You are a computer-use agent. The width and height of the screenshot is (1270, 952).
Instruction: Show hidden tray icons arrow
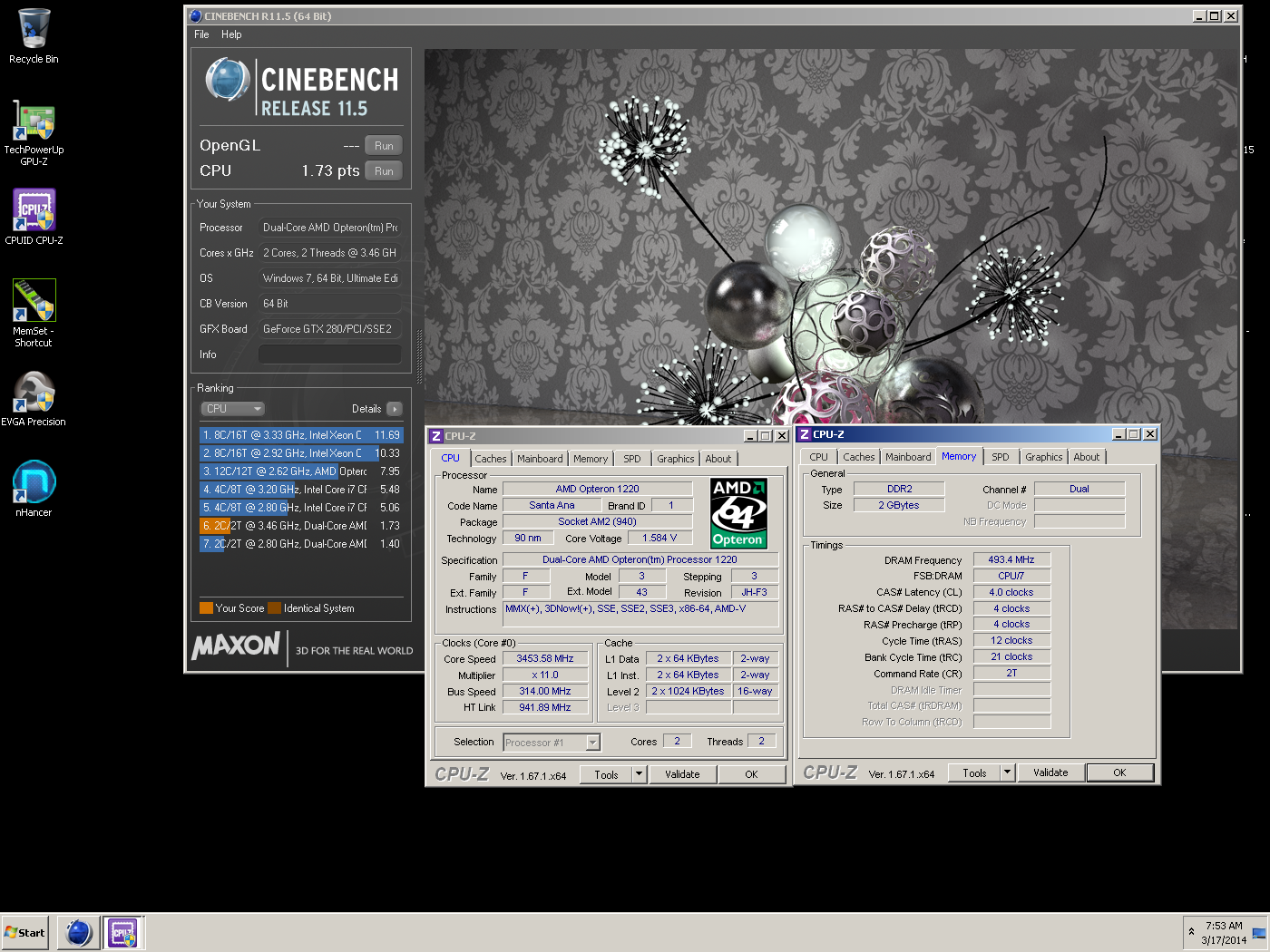(x=1191, y=932)
